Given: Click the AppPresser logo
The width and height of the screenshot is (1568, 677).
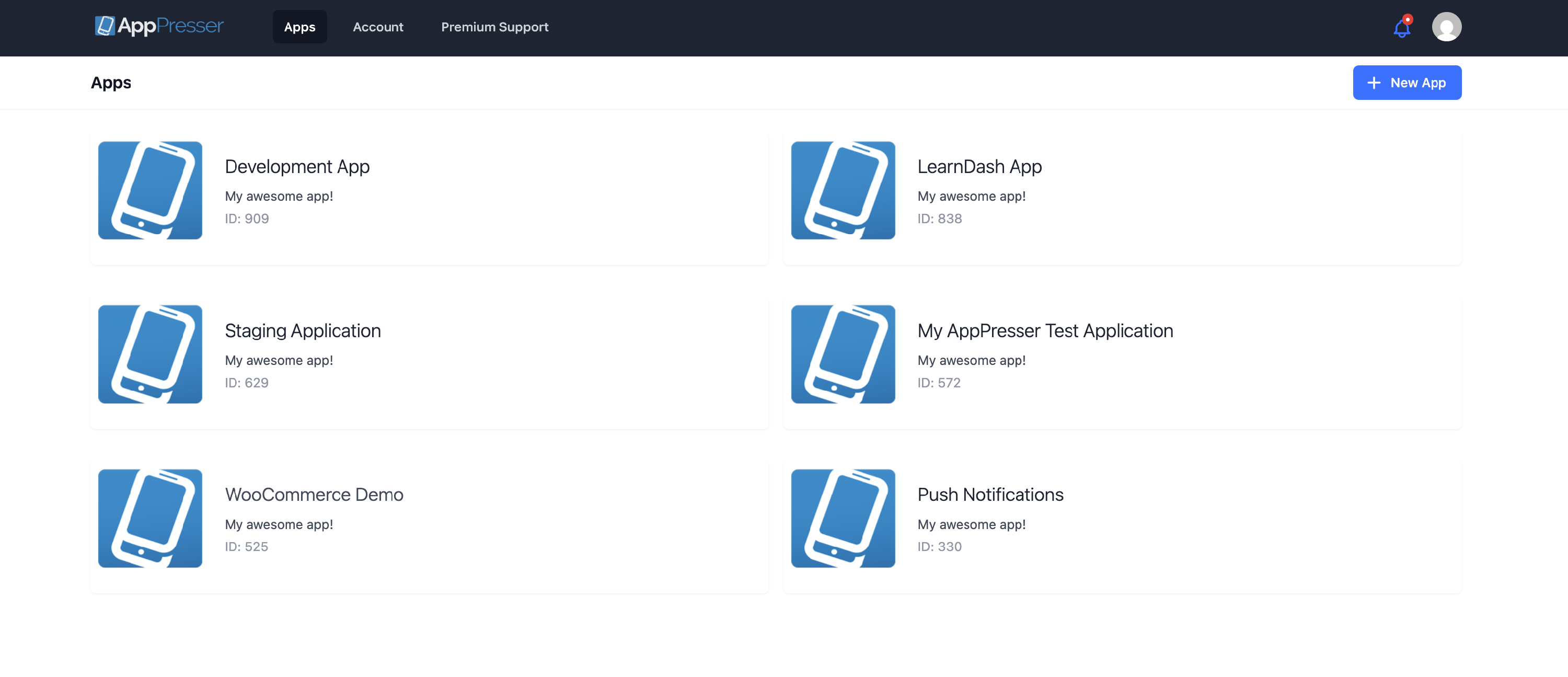Looking at the screenshot, I should (159, 26).
